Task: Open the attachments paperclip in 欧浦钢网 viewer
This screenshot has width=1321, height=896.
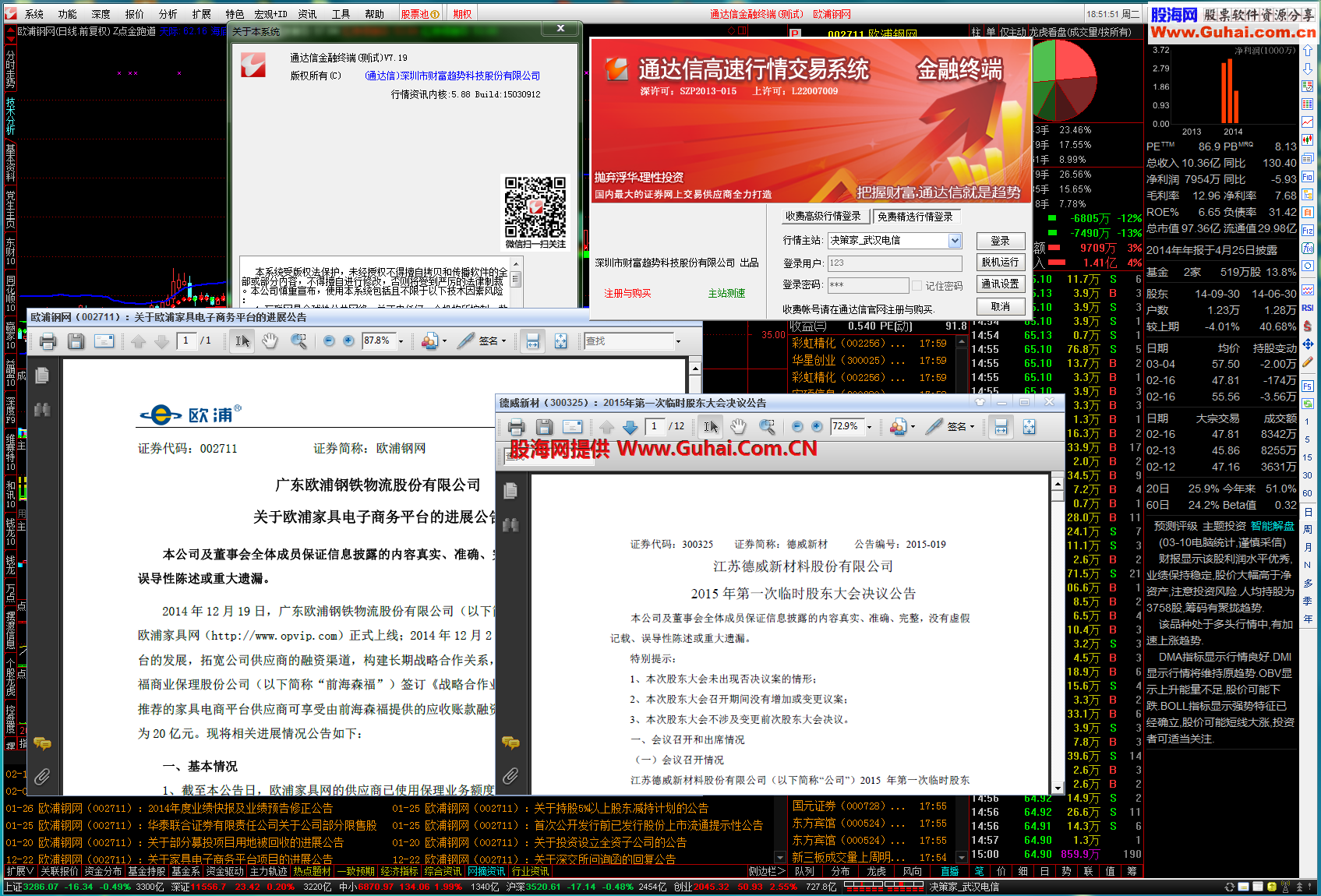Action: point(42,776)
